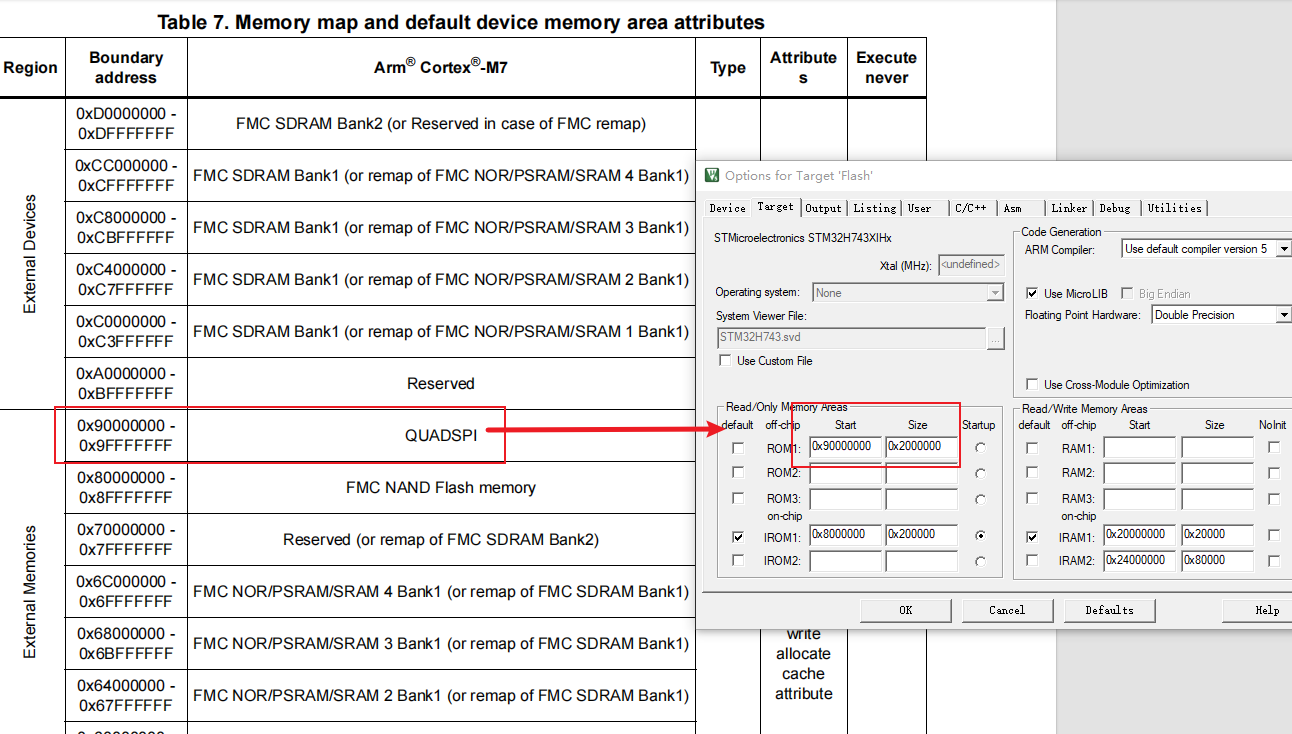Select the IROM2 Startup radio button
This screenshot has width=1292, height=734.
pos(980,562)
